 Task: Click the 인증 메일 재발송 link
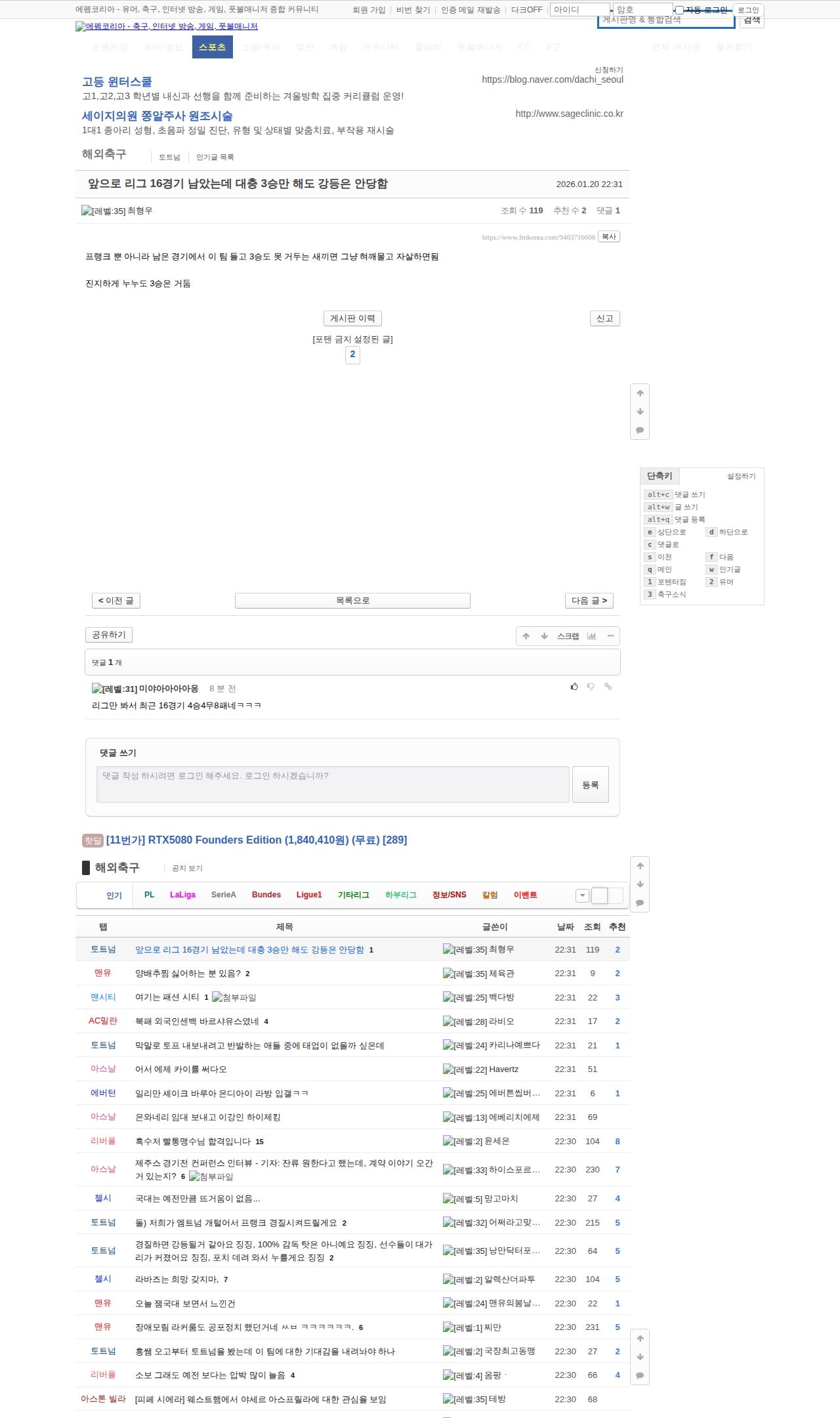click(471, 10)
